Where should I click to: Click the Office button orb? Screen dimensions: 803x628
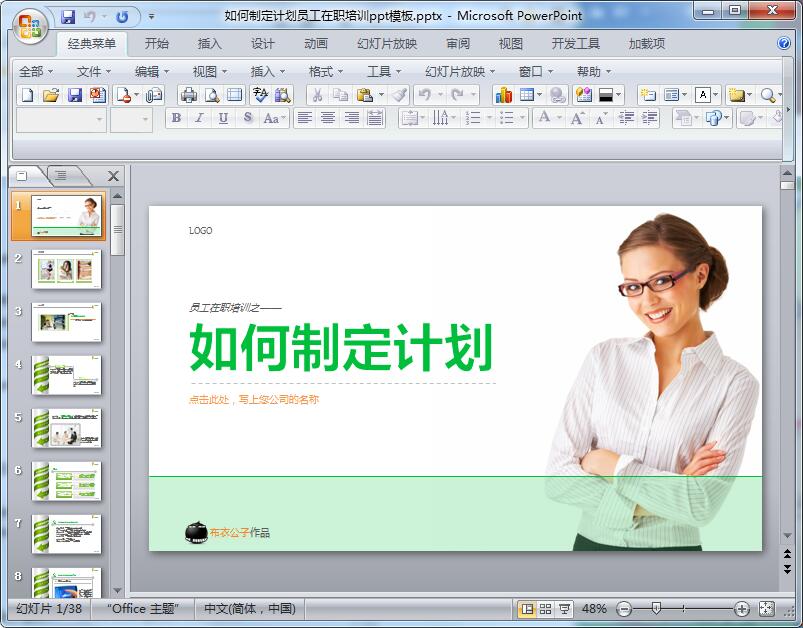click(x=30, y=26)
